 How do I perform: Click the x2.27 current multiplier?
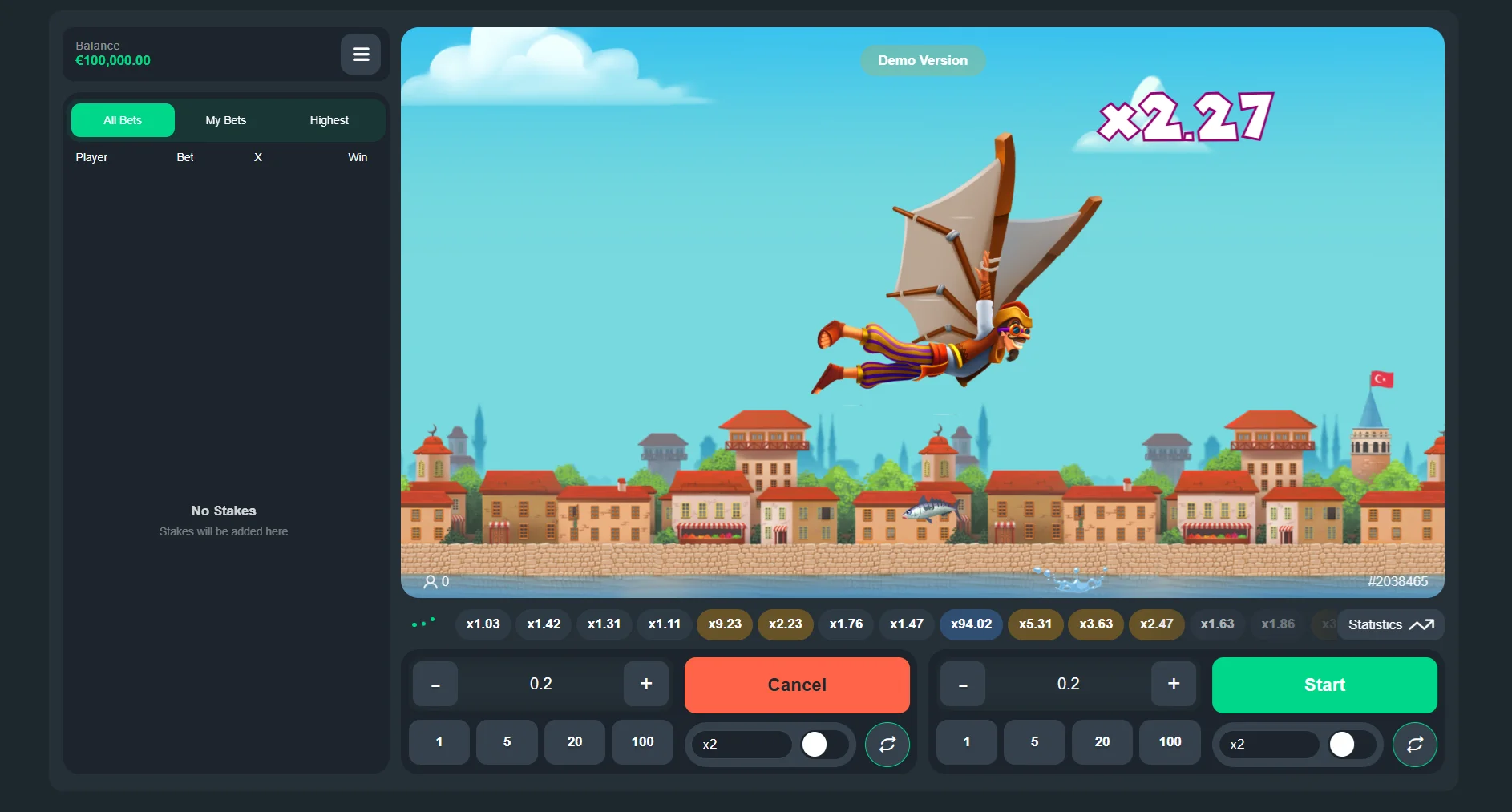tap(1186, 117)
